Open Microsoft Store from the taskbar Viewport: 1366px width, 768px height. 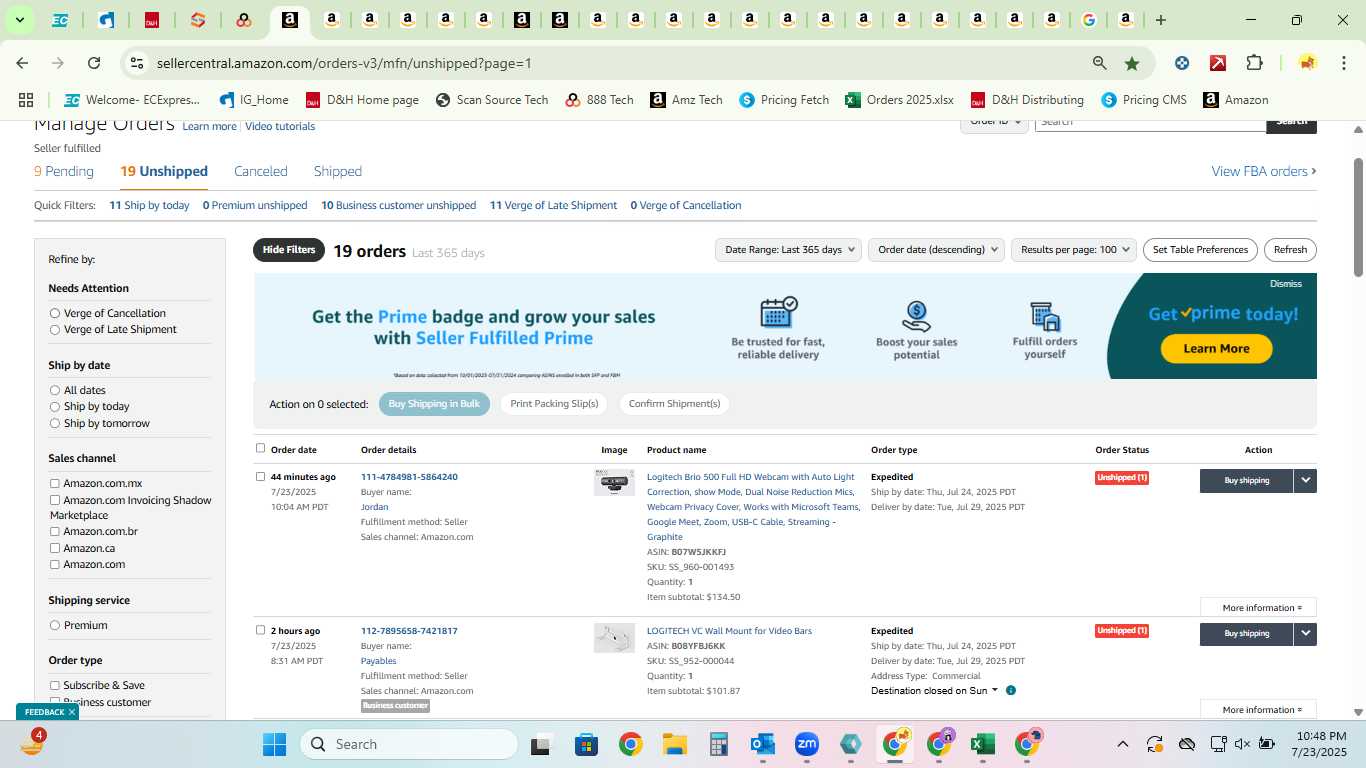586,744
